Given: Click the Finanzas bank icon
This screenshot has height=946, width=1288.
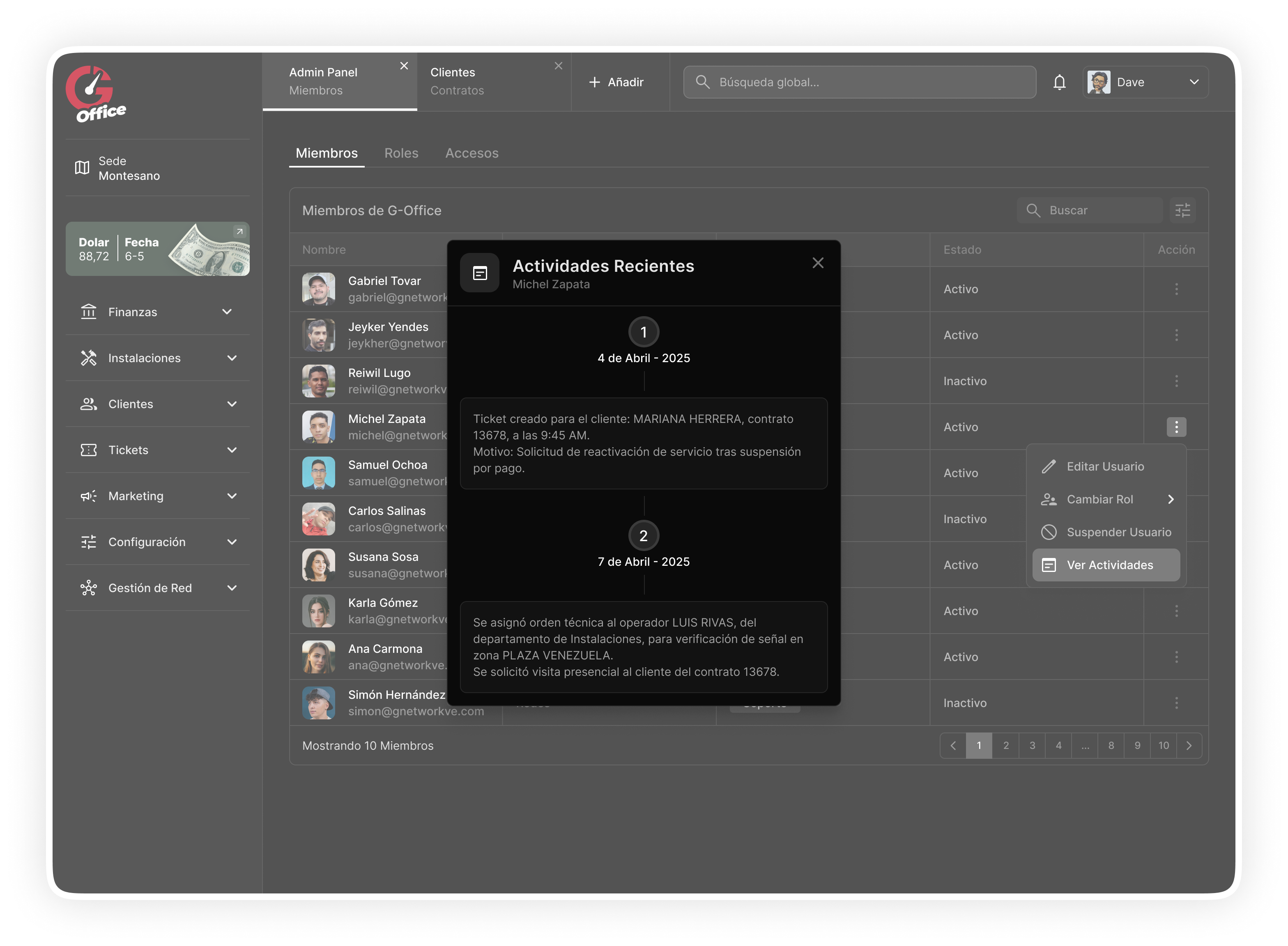Looking at the screenshot, I should (x=89, y=312).
